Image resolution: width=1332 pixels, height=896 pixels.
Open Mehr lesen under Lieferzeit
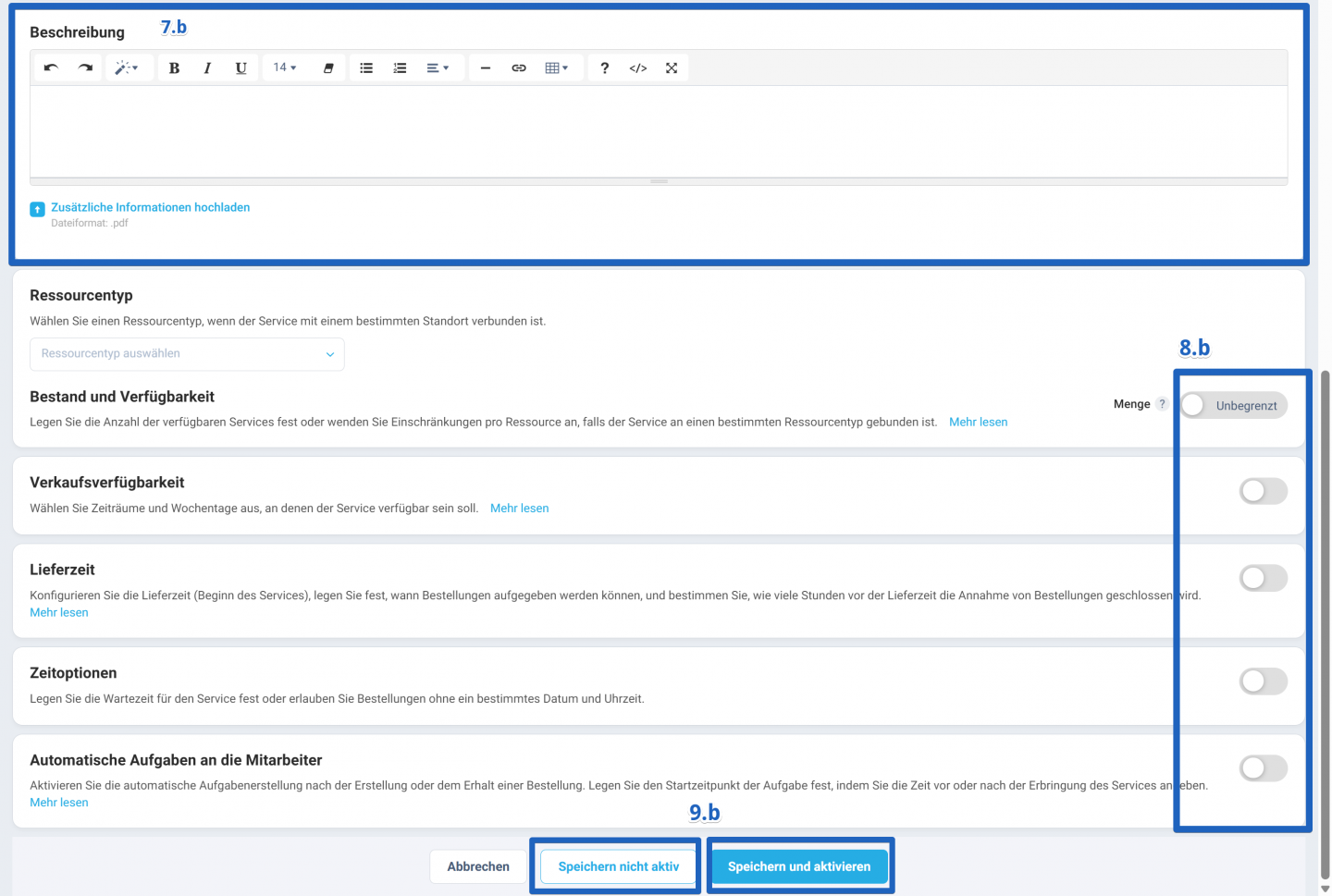(59, 612)
